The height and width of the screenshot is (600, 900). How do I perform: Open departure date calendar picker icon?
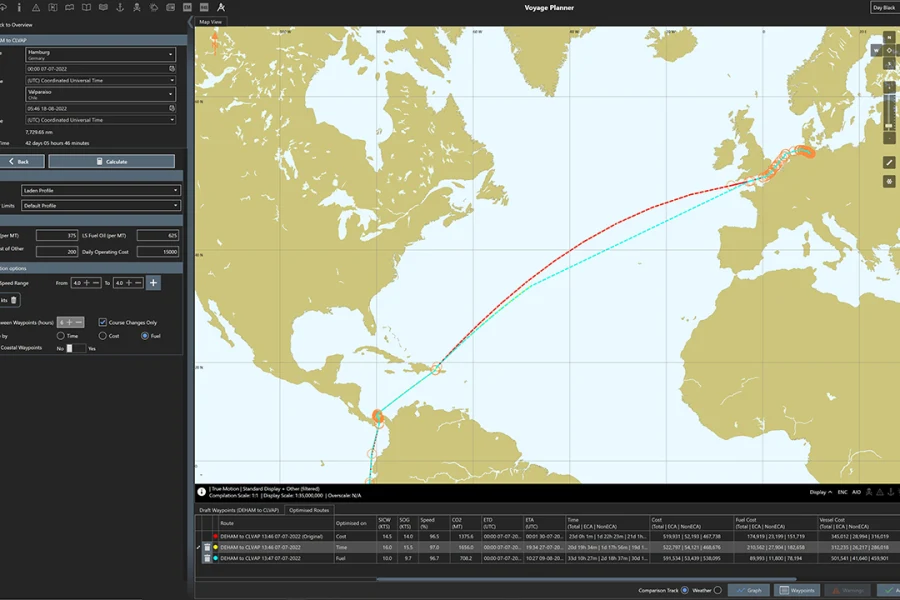(172, 69)
